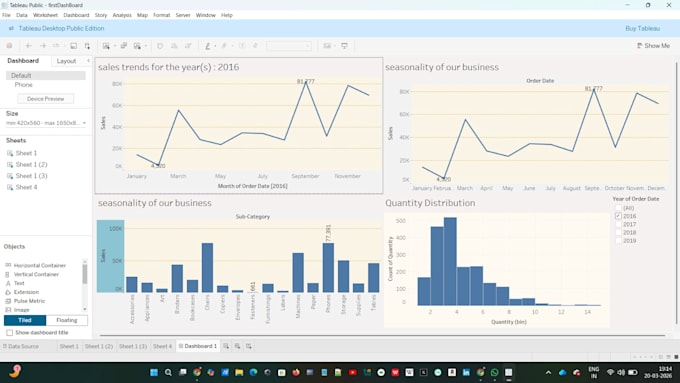Select the Floating layout toggle
Screen dimensions: 680x383
tap(67, 320)
